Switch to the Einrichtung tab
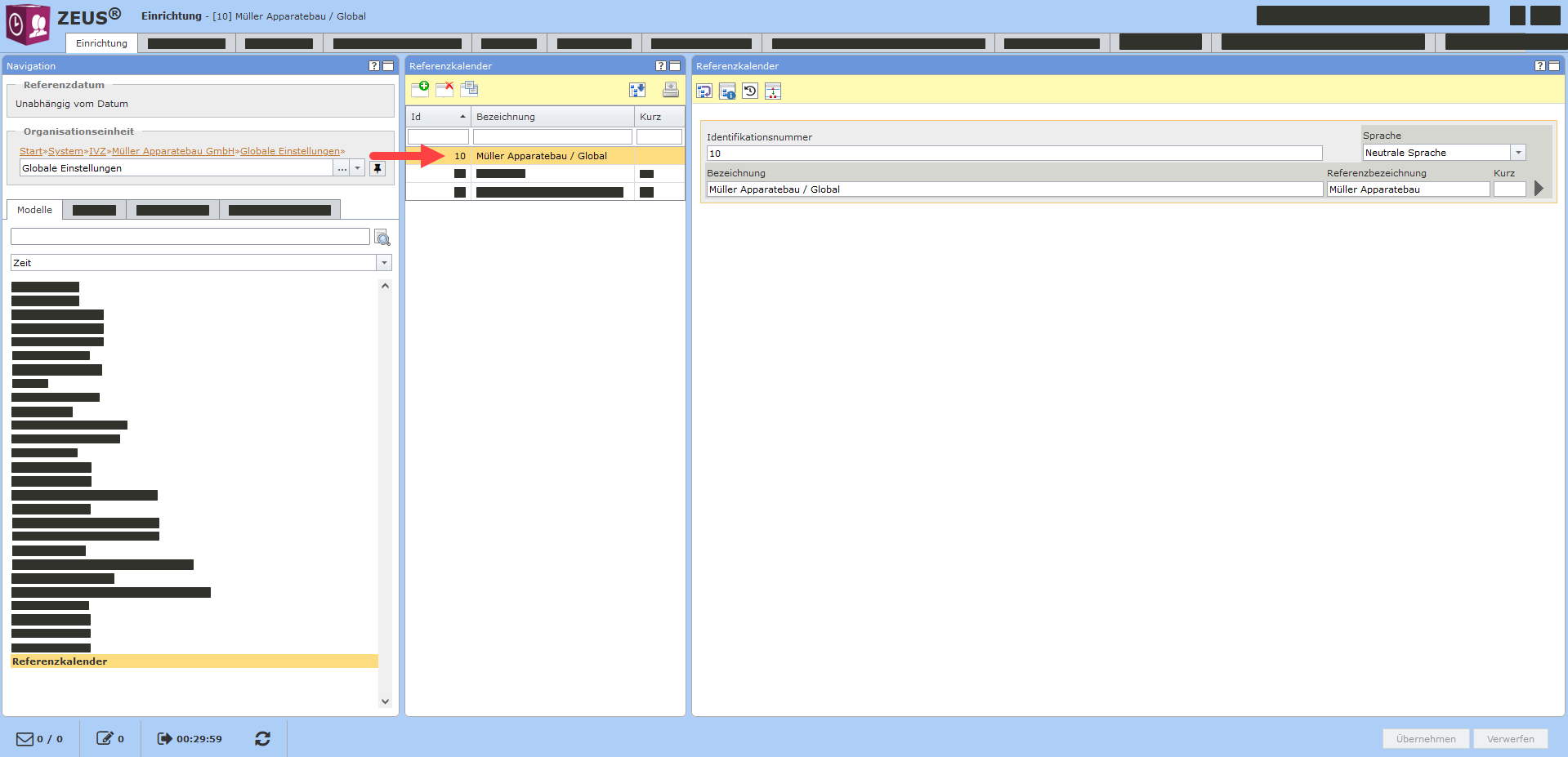The width and height of the screenshot is (1568, 757). click(x=101, y=43)
